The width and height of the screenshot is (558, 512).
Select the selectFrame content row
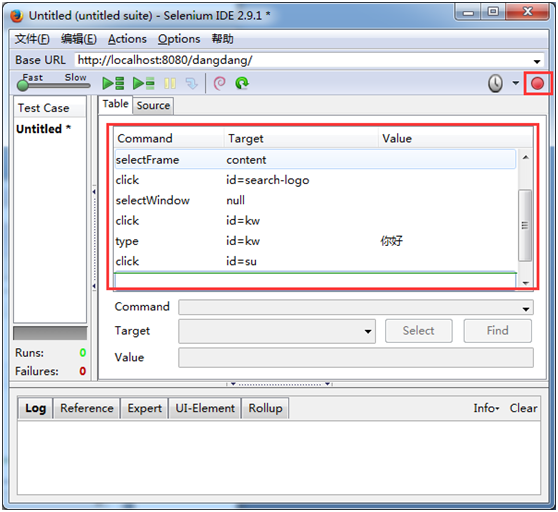click(x=315, y=160)
